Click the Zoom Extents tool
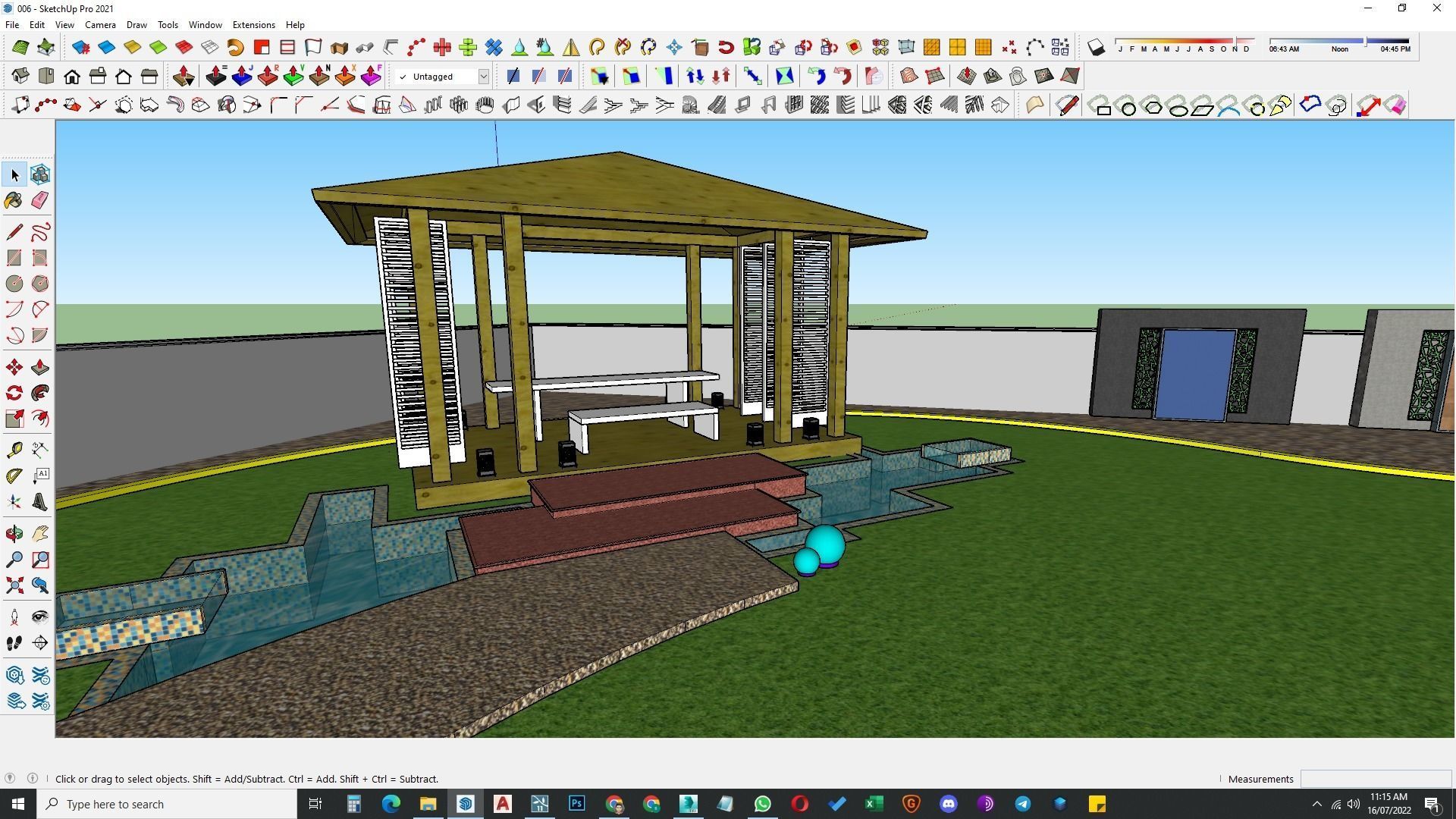The image size is (1456, 819). pos(14,585)
